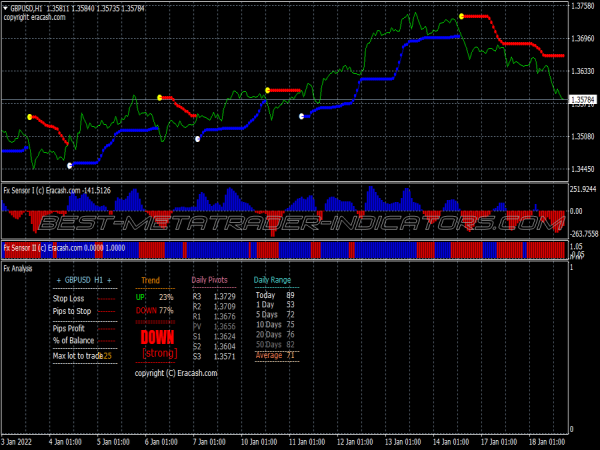The height and width of the screenshot is (450, 600).
Task: Click the '18 Jan 01:00' date axis label
Action: pyautogui.click(x=547, y=442)
